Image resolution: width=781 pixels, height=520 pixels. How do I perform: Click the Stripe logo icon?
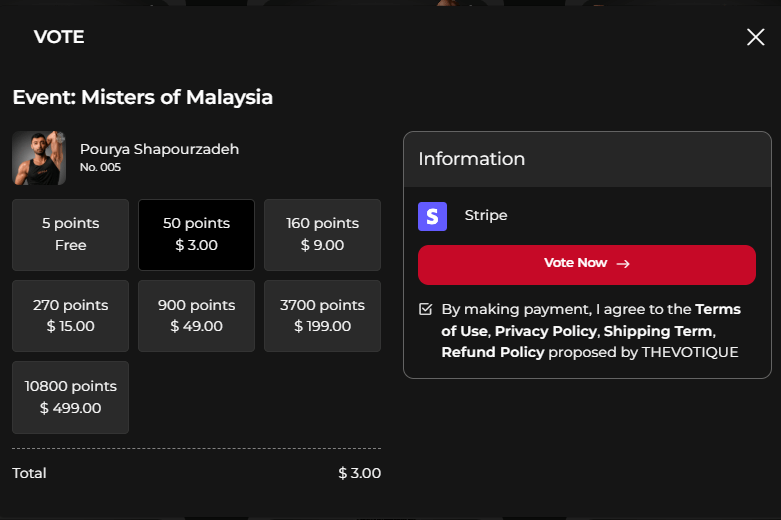(432, 216)
